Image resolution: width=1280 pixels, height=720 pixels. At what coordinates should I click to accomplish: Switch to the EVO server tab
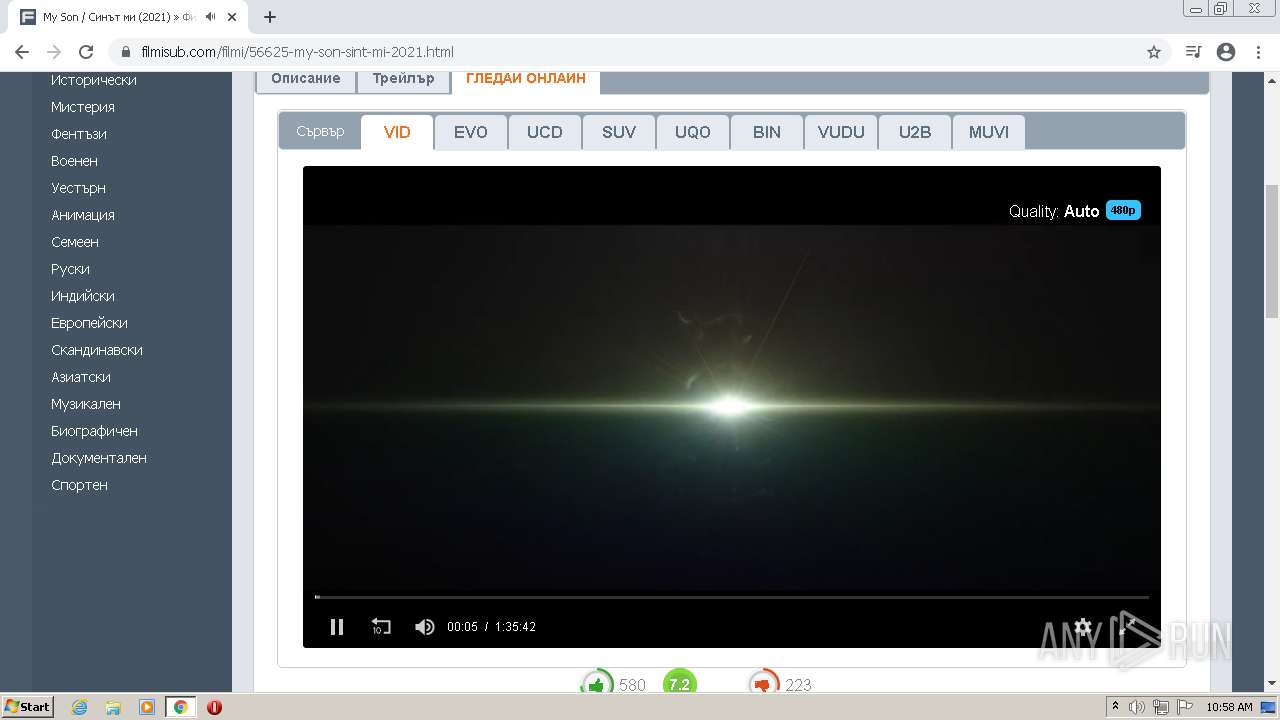(471, 132)
